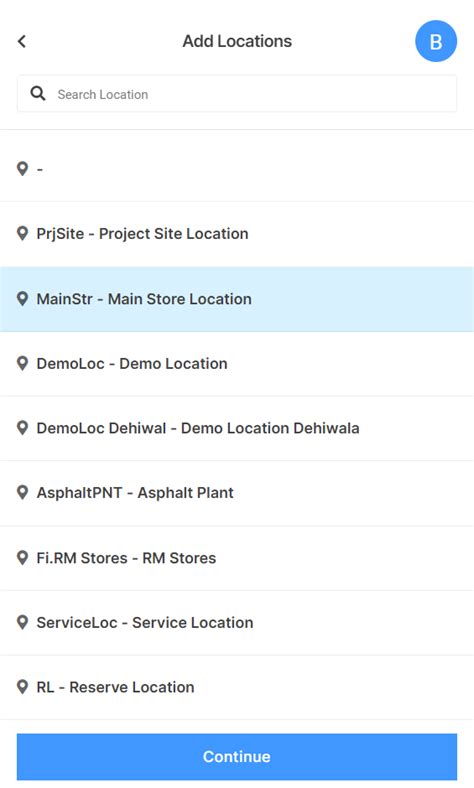Click the pin icon beside AsphaltPNT
Screen dimensions: 474x788
[22, 492]
